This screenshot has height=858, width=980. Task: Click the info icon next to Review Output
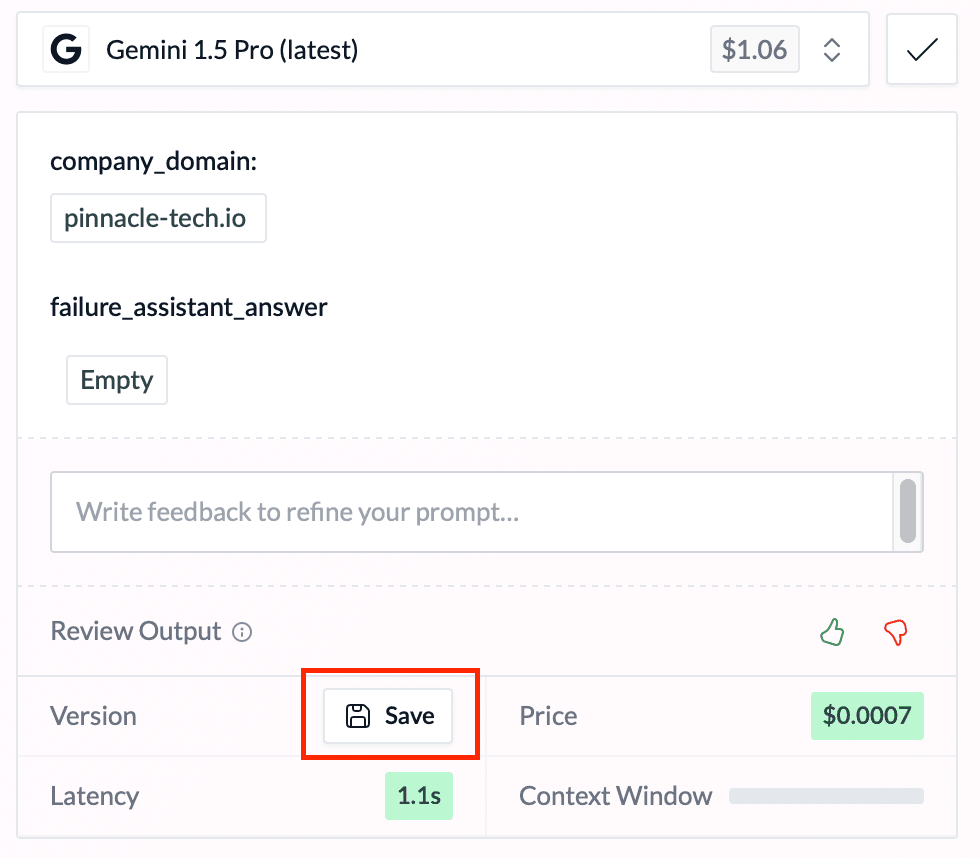tap(242, 632)
